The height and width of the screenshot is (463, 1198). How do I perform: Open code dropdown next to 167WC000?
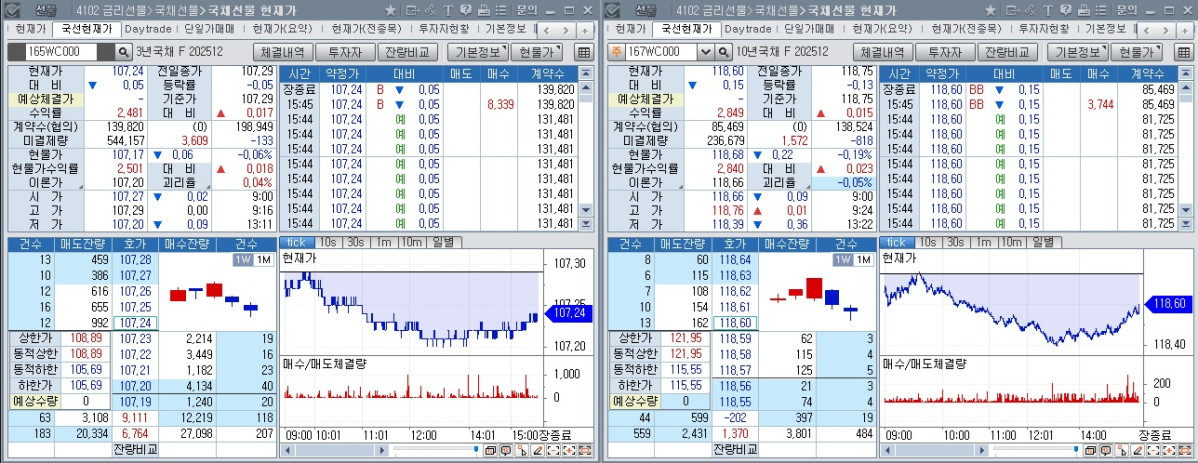click(x=707, y=52)
